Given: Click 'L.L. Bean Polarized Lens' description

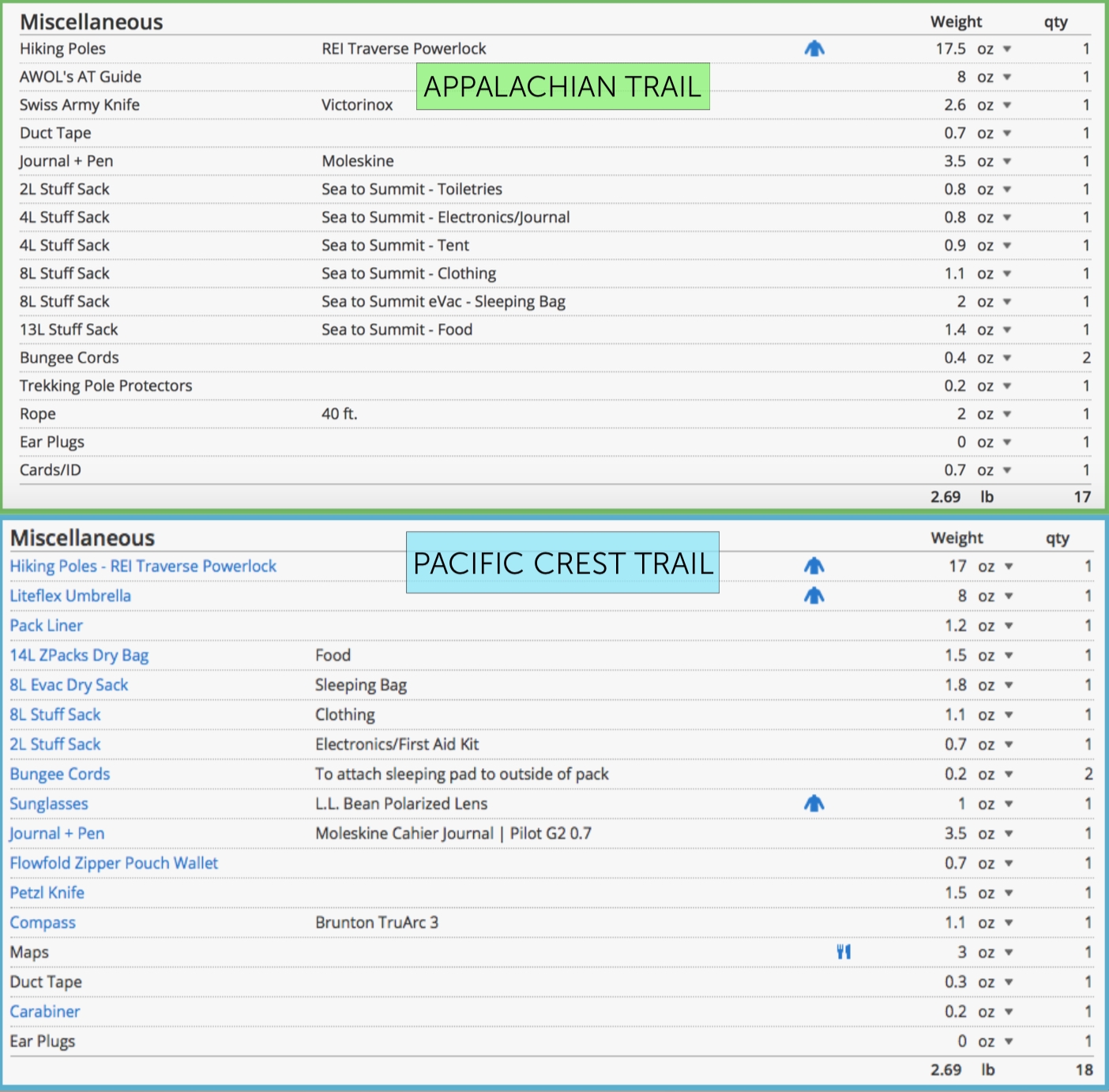Looking at the screenshot, I should [x=401, y=804].
